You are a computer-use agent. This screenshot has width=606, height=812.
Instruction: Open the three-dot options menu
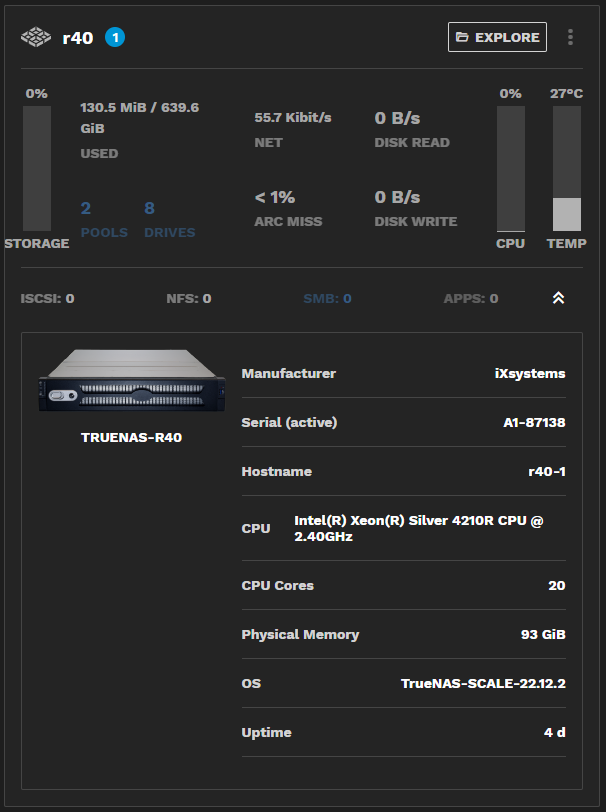click(x=570, y=37)
